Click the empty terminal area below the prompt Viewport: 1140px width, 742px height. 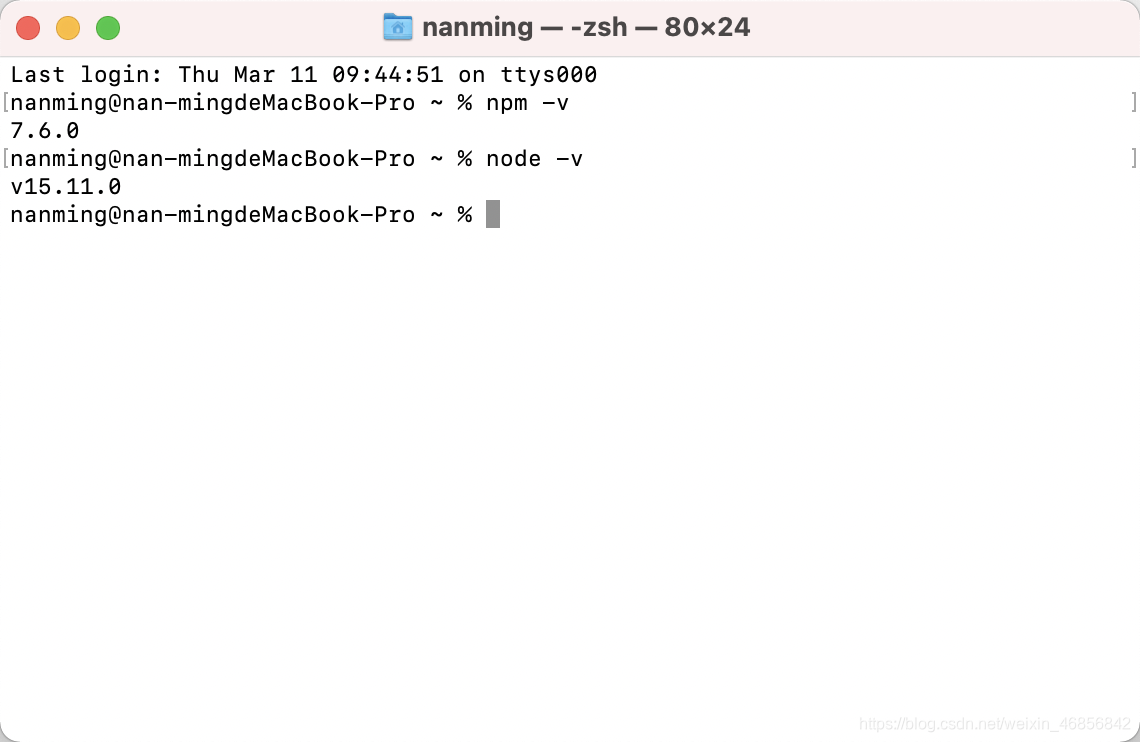(570, 472)
